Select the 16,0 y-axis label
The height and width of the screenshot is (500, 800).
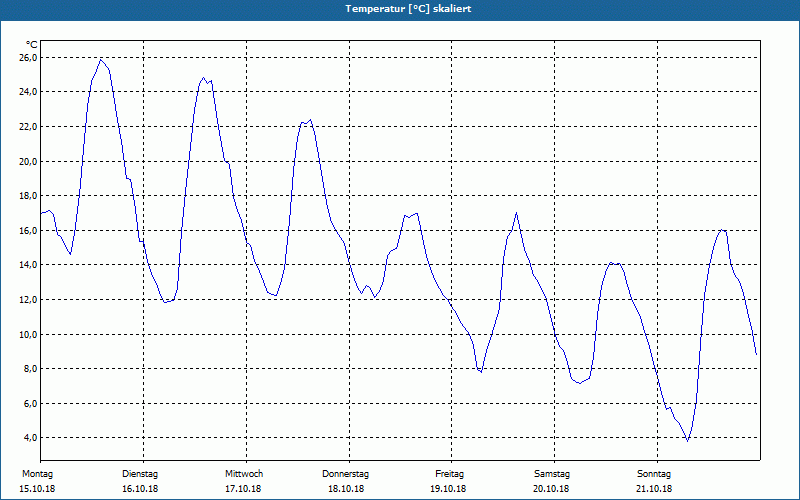[28, 231]
